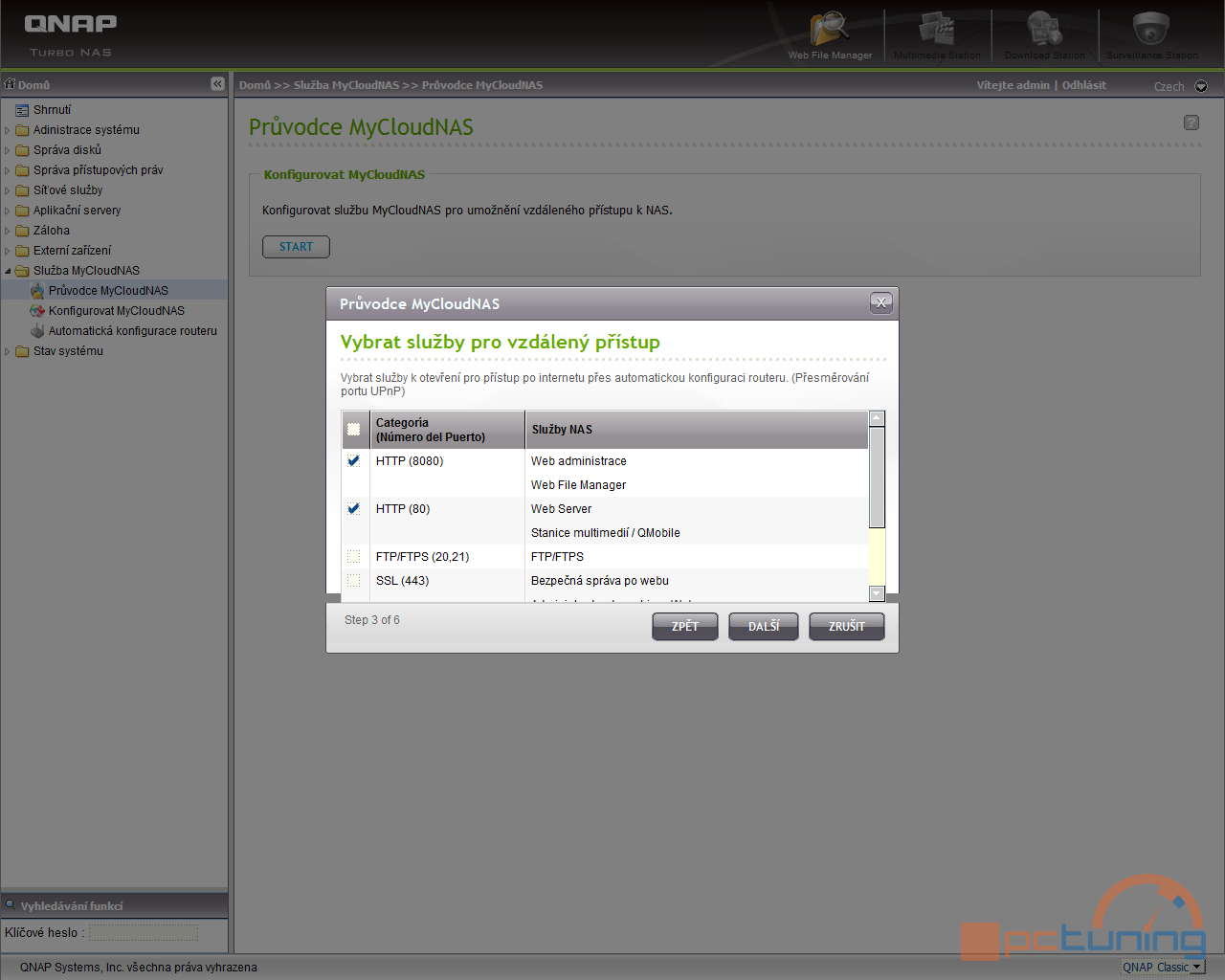1225x980 pixels.
Task: Click Categoria column header
Action: [448, 430]
